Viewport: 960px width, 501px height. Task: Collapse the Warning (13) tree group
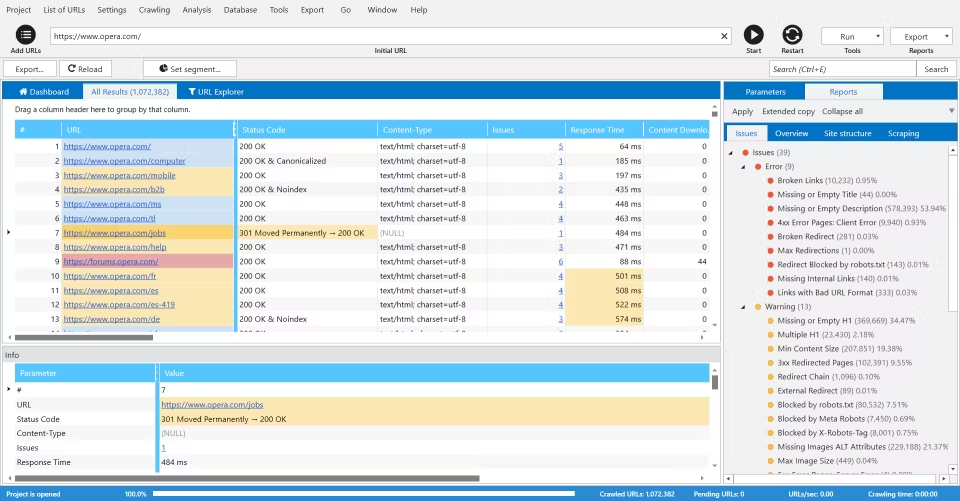(x=745, y=307)
